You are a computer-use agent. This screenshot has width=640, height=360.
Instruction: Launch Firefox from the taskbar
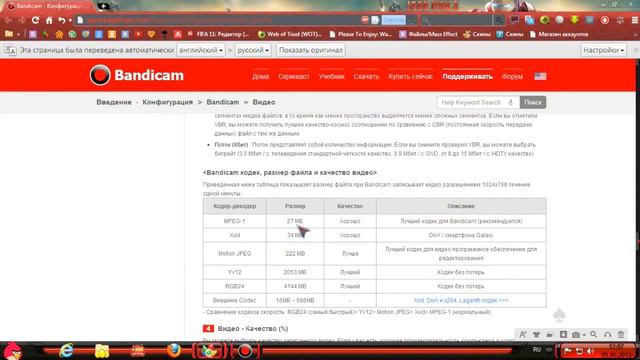tap(174, 351)
